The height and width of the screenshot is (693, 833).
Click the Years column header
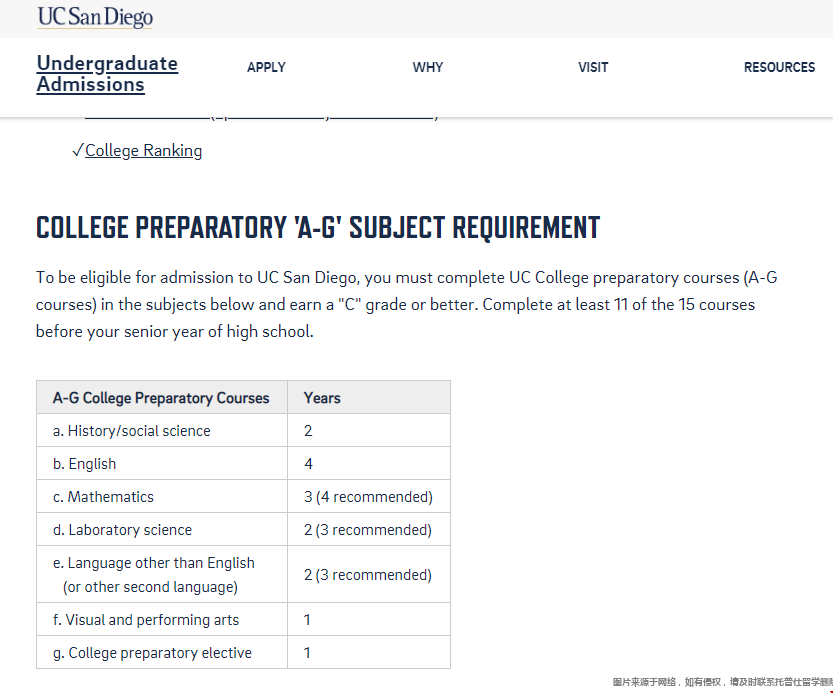pos(322,398)
